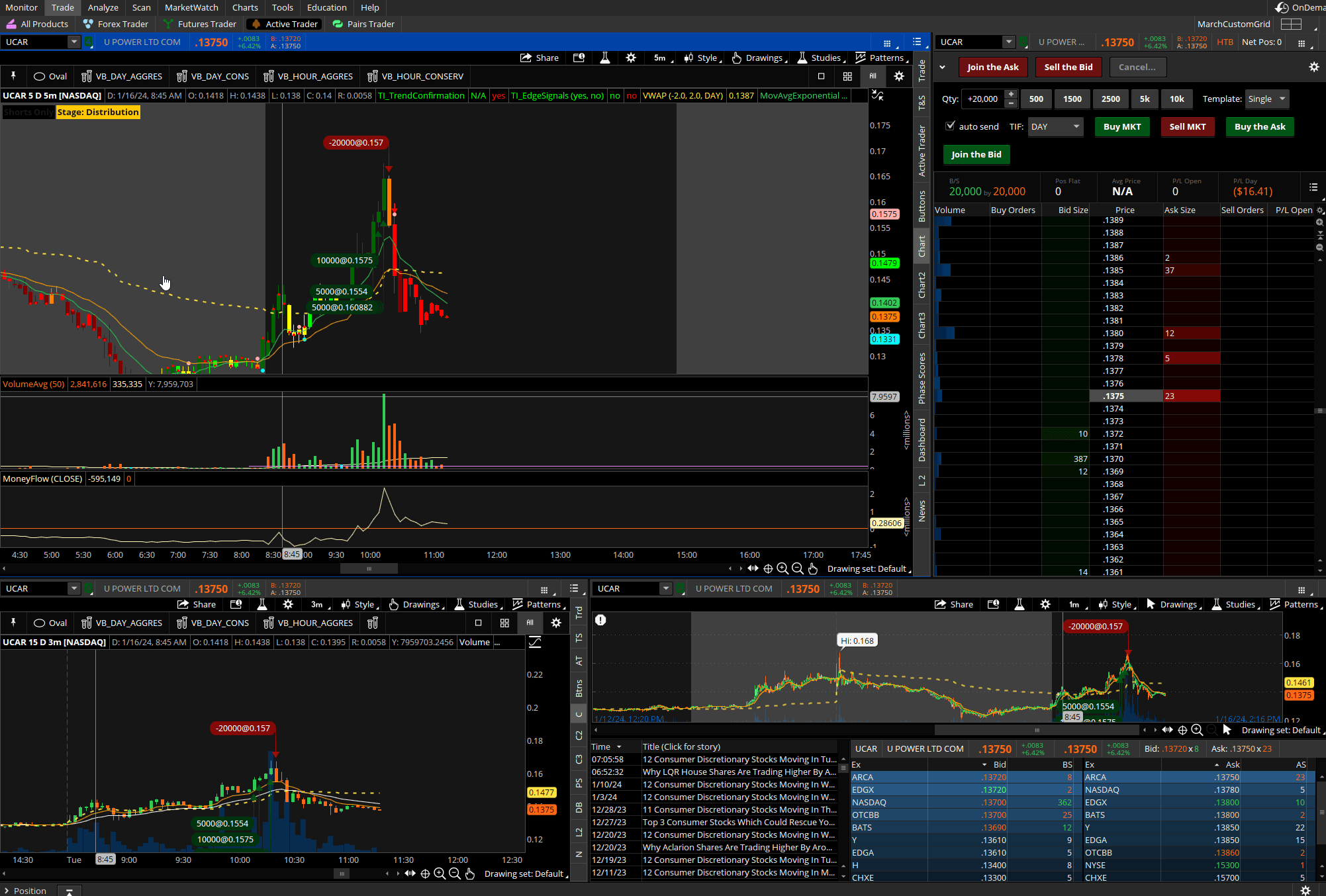Click the crosshair icon below main chart
The image size is (1326, 896).
[x=768, y=568]
